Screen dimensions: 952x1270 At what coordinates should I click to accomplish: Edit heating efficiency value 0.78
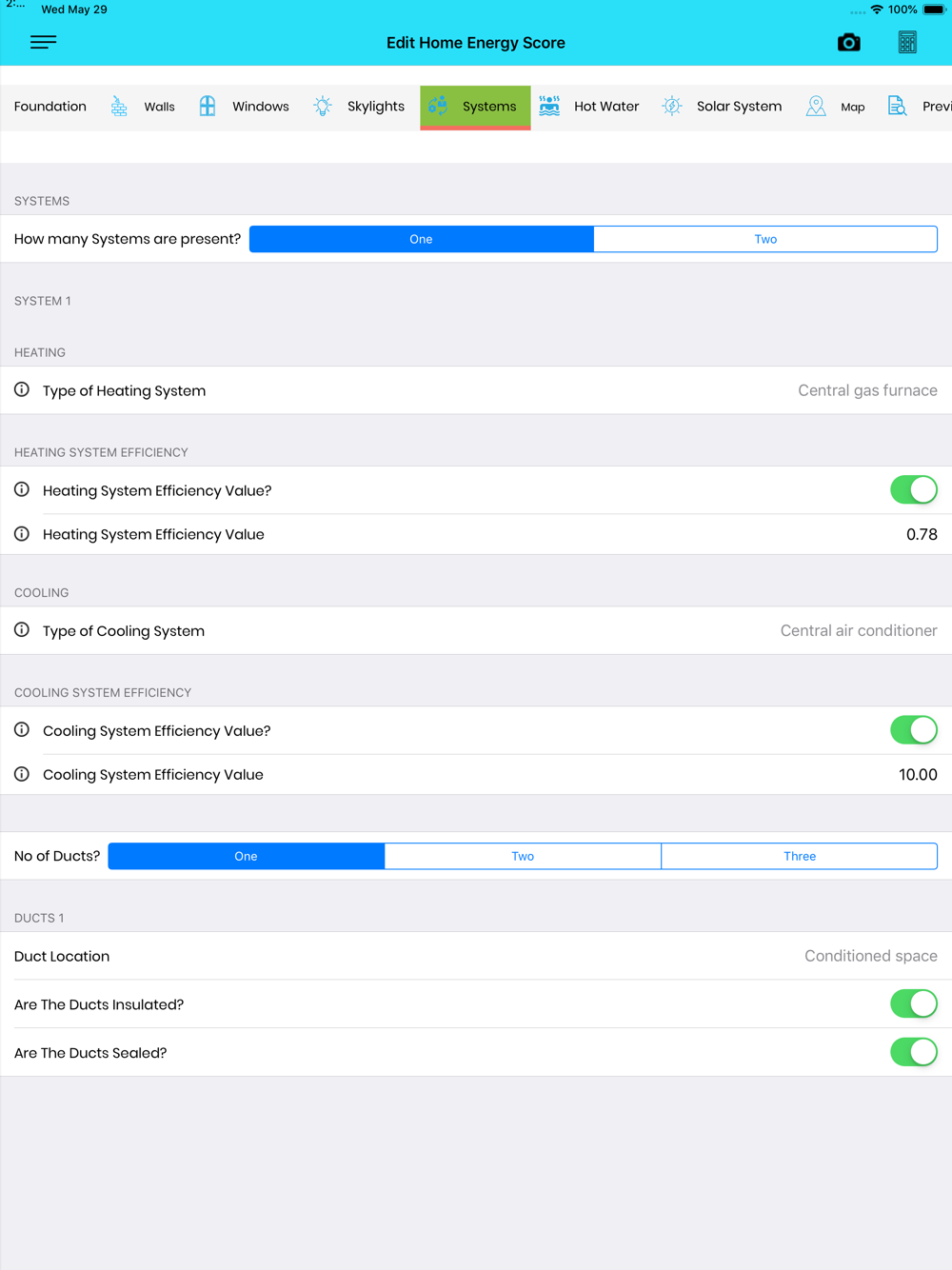tap(921, 534)
